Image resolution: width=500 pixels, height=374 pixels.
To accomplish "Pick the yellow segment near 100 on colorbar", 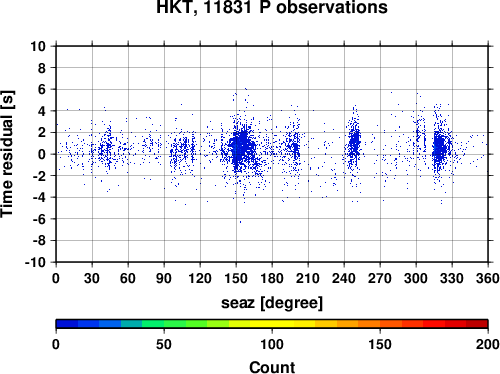I will (272, 324).
